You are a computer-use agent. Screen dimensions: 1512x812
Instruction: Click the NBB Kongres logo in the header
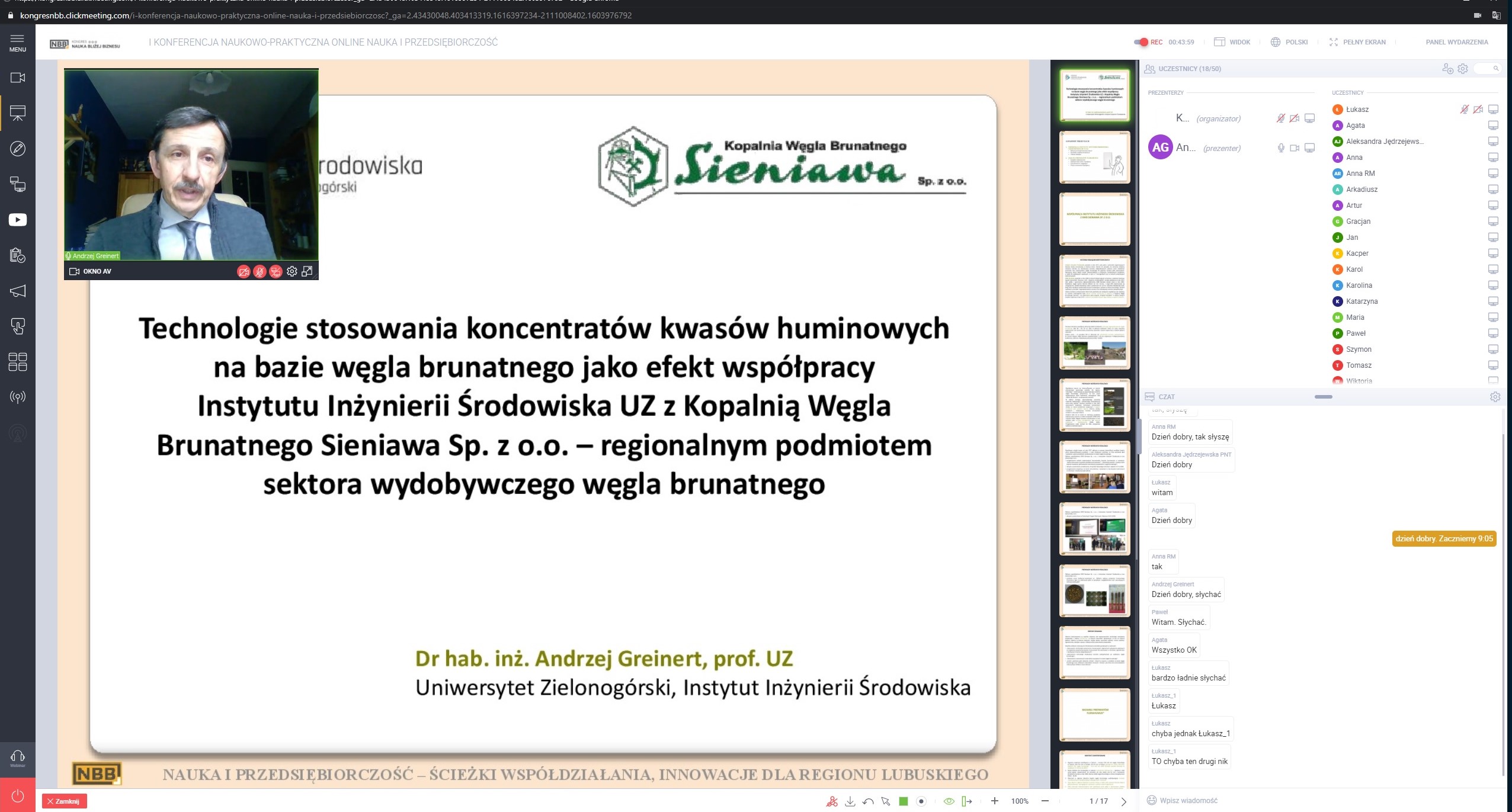[85, 44]
